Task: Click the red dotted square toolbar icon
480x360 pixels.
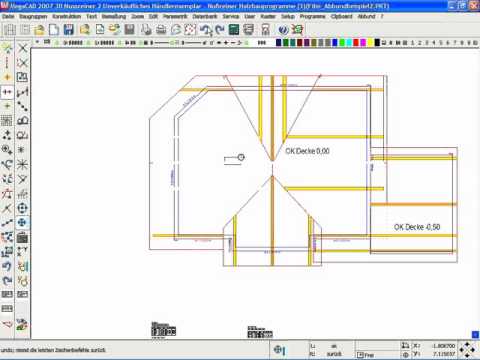Action: [190, 30]
